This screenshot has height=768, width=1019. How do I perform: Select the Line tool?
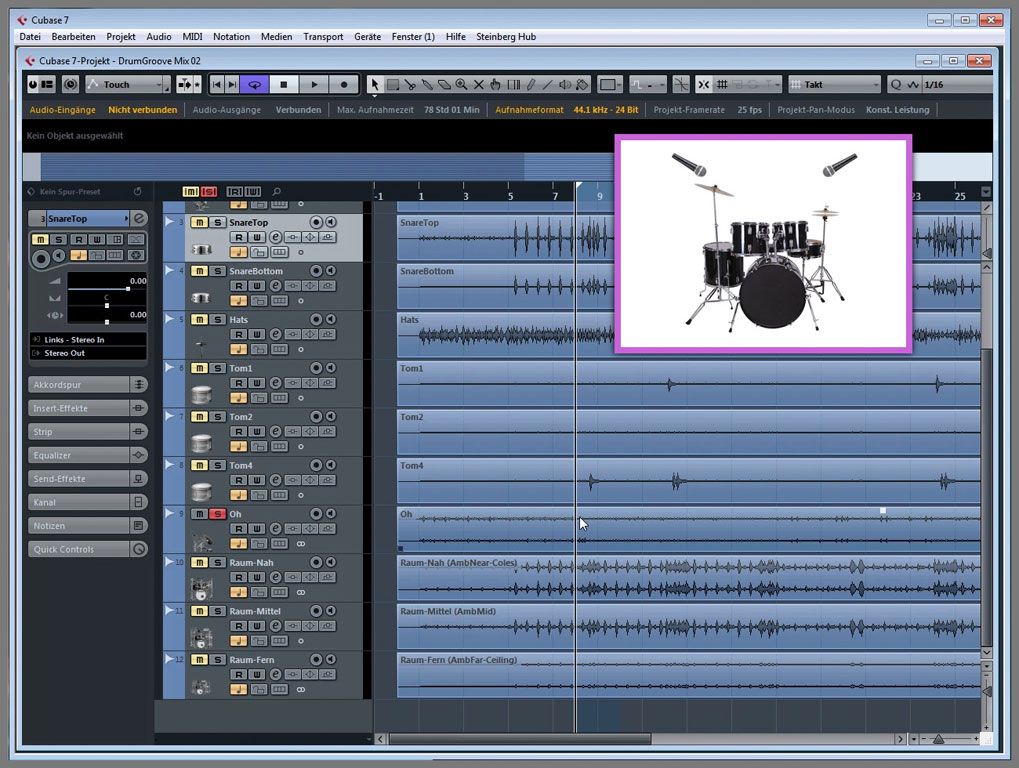pyautogui.click(x=548, y=84)
